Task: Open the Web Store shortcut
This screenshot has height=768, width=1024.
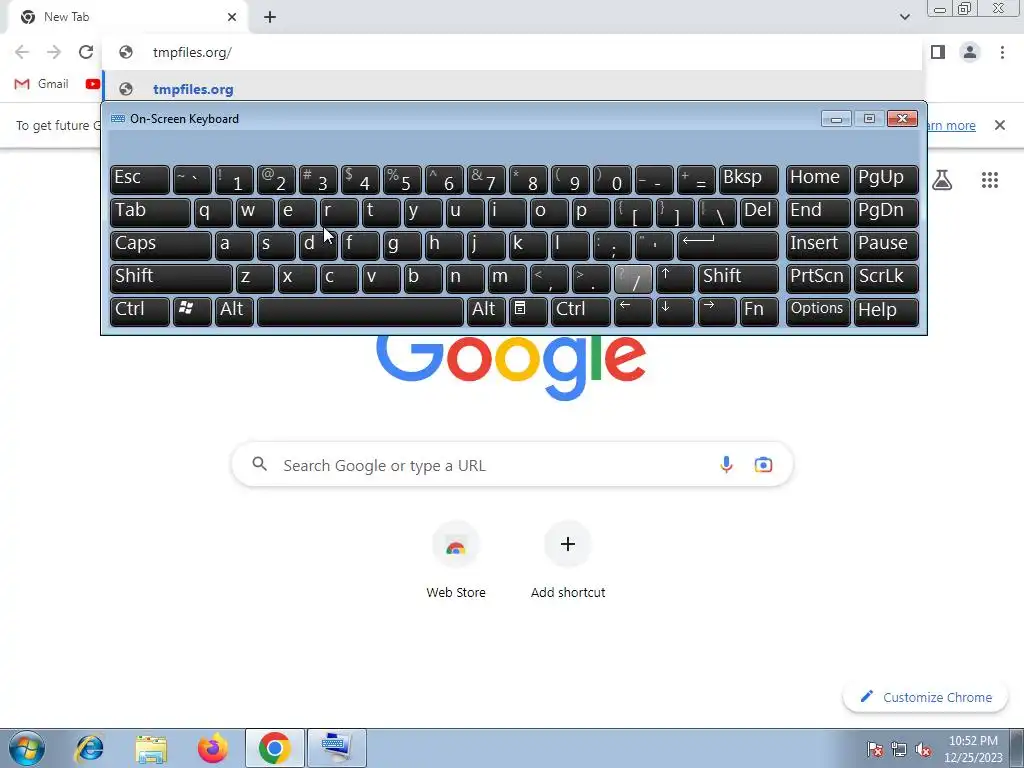Action: [x=456, y=560]
